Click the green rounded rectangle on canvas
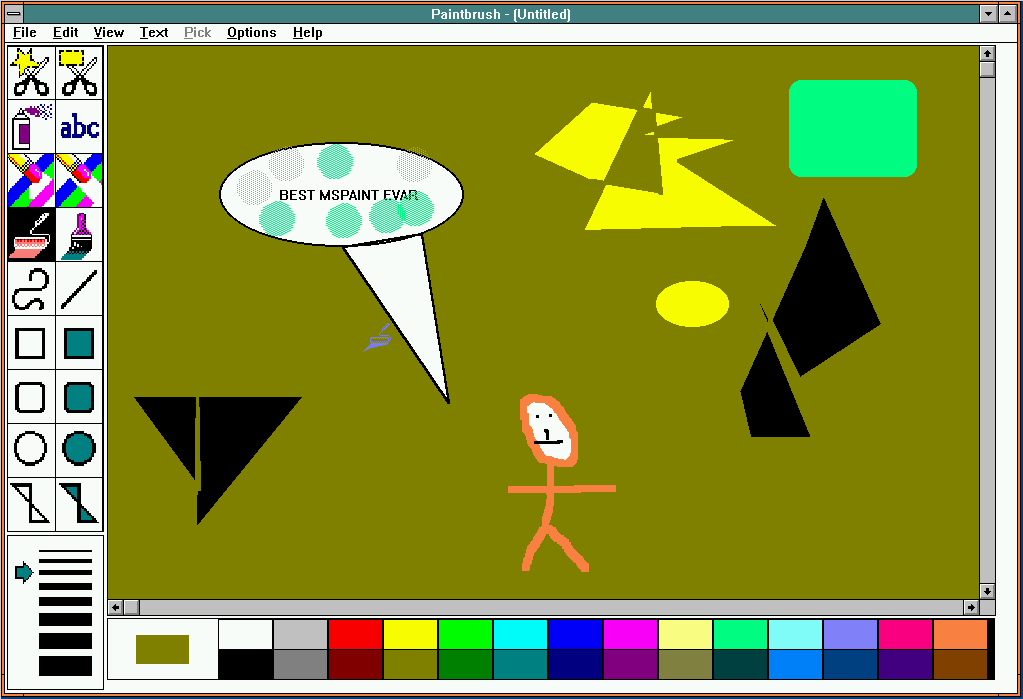 click(853, 129)
